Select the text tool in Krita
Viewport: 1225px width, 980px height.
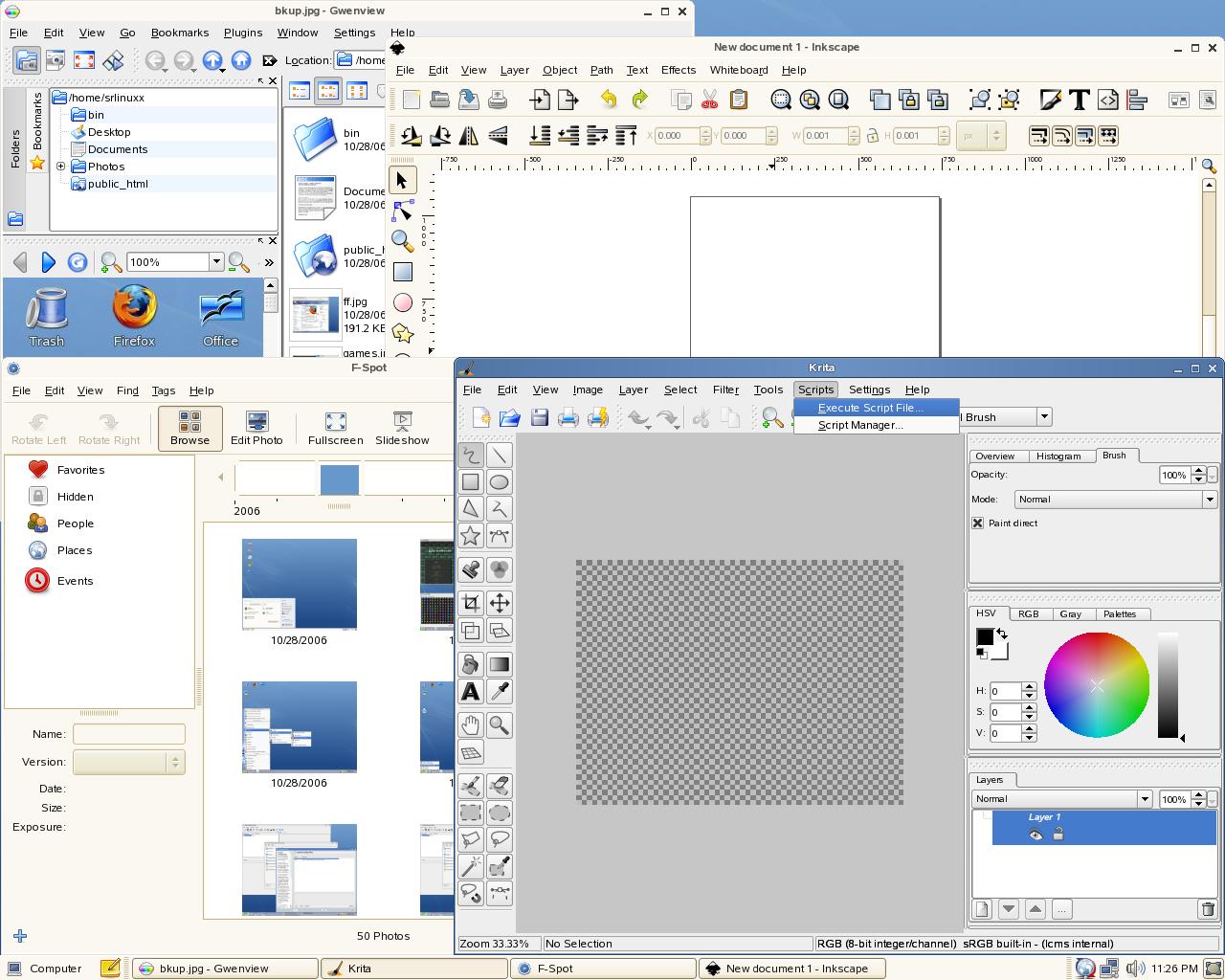coord(471,691)
